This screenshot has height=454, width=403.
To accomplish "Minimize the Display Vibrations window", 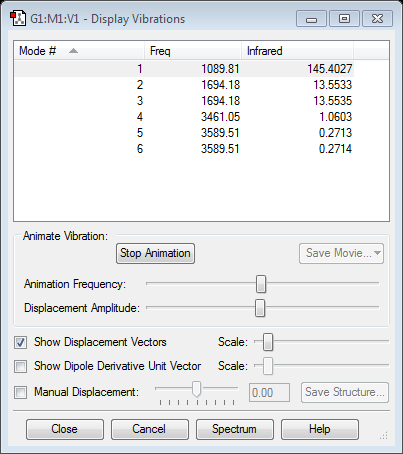I will [311, 19].
